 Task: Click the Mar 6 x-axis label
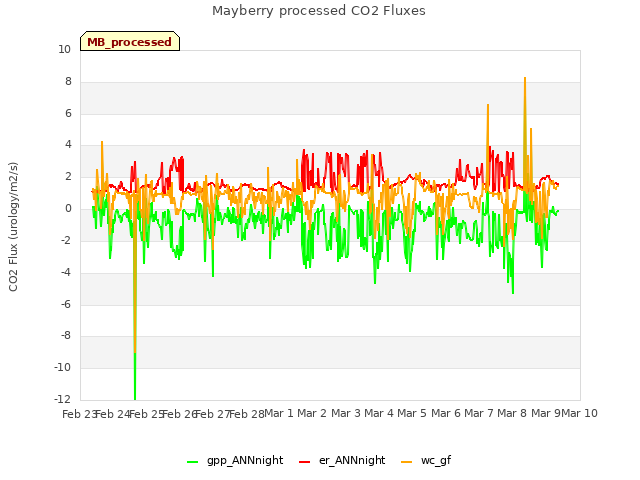click(446, 413)
